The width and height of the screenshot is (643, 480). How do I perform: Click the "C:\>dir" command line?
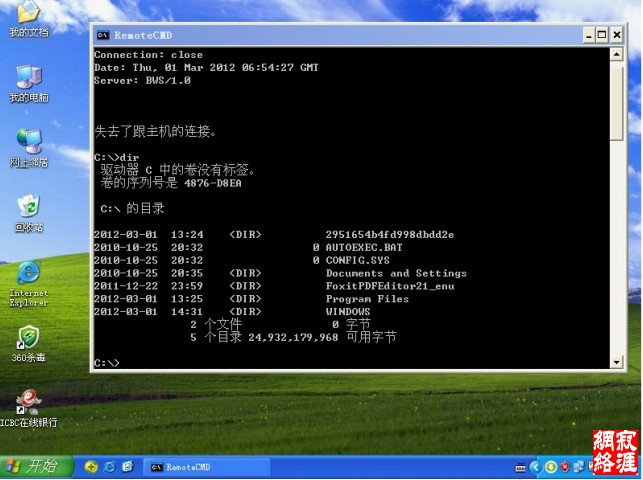click(117, 157)
